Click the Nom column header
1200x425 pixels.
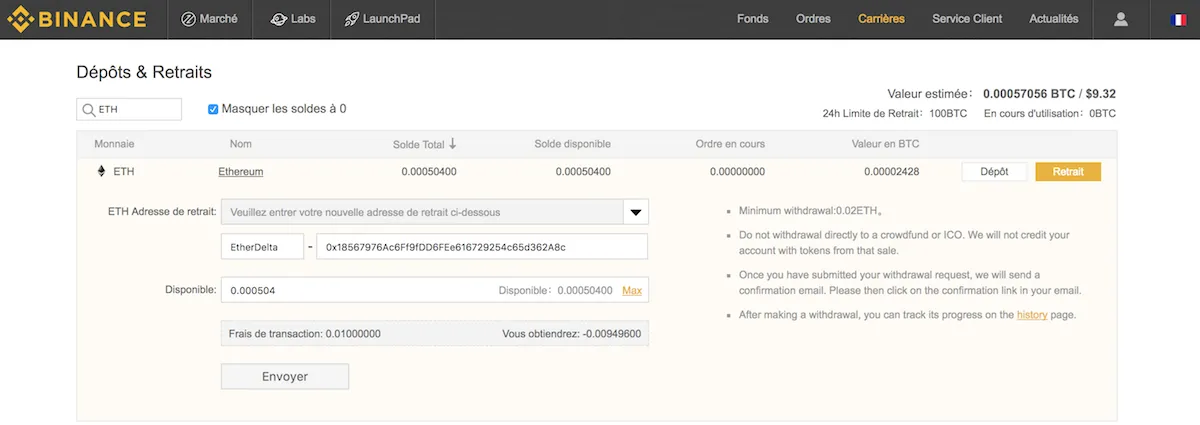click(x=240, y=143)
